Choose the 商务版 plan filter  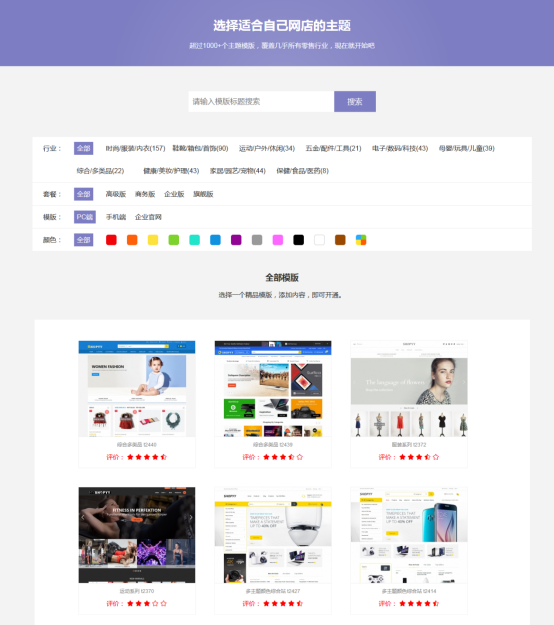145,194
